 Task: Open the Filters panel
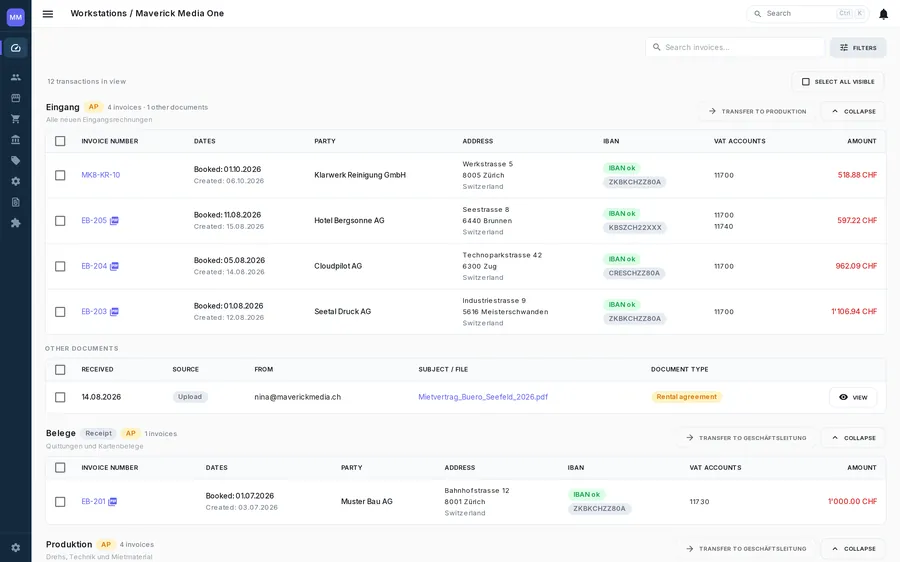[858, 48]
